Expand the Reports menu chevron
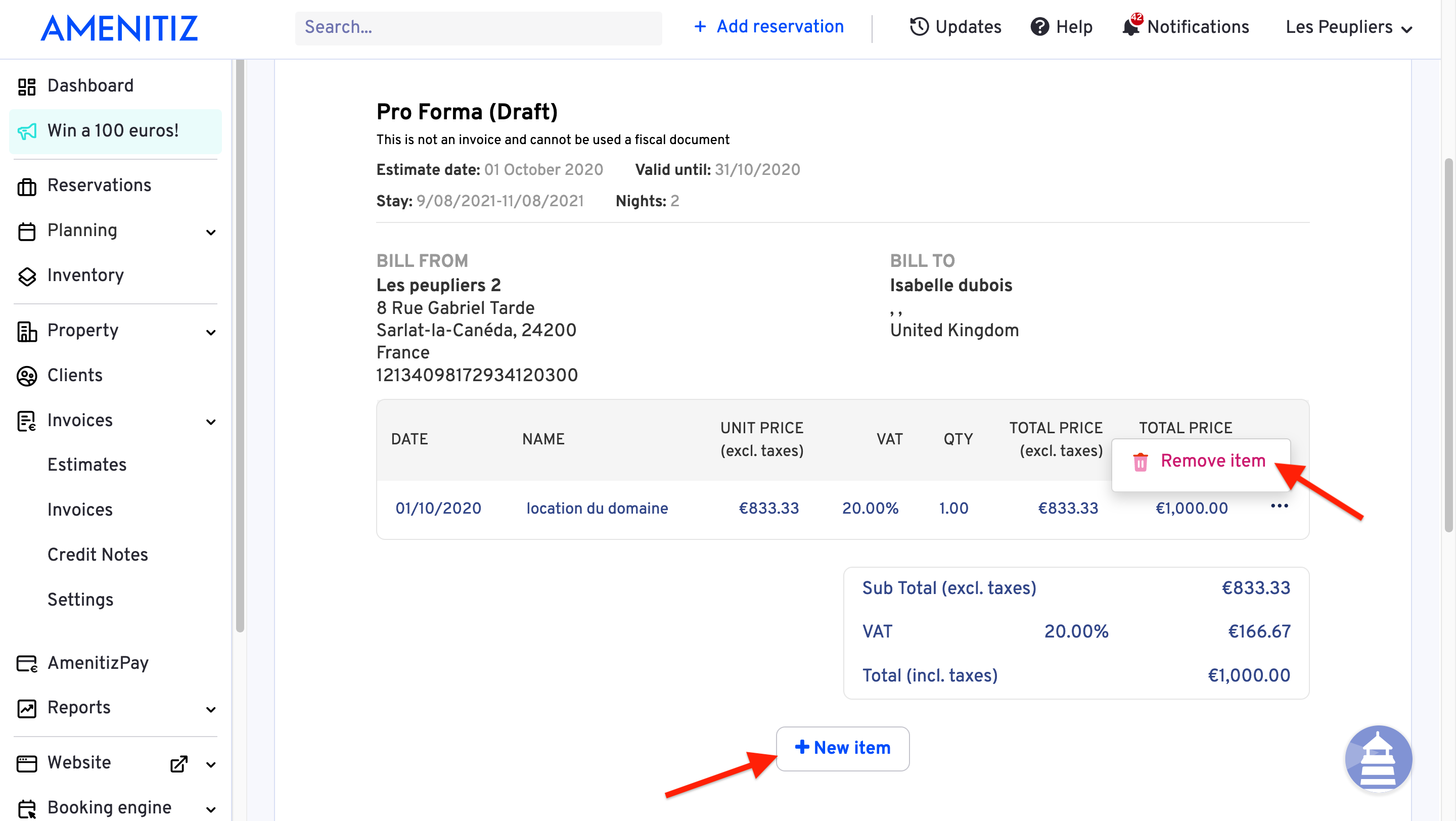This screenshot has width=1456, height=821. click(x=211, y=710)
